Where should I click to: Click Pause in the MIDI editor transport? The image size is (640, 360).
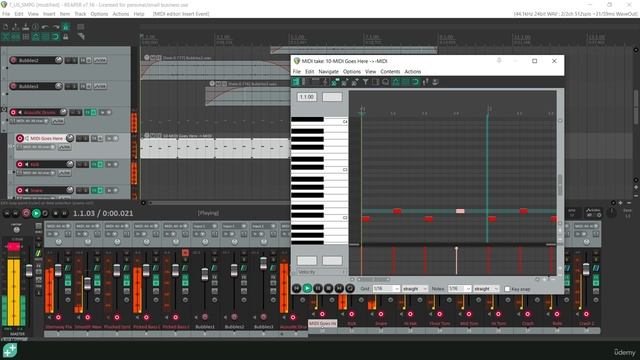coord(318,288)
